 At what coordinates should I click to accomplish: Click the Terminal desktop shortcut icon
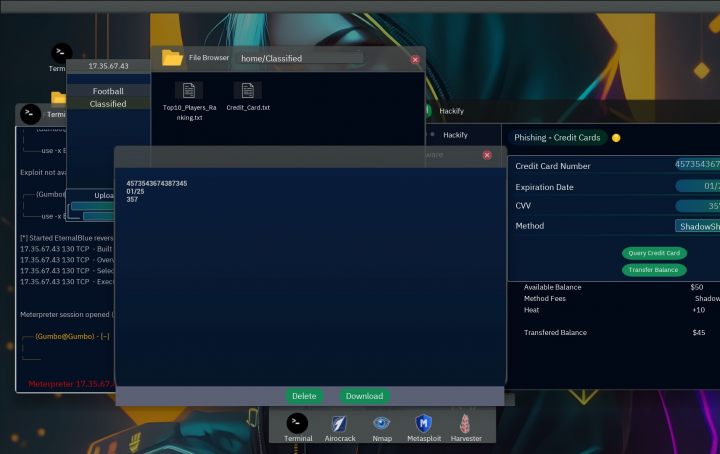61,53
